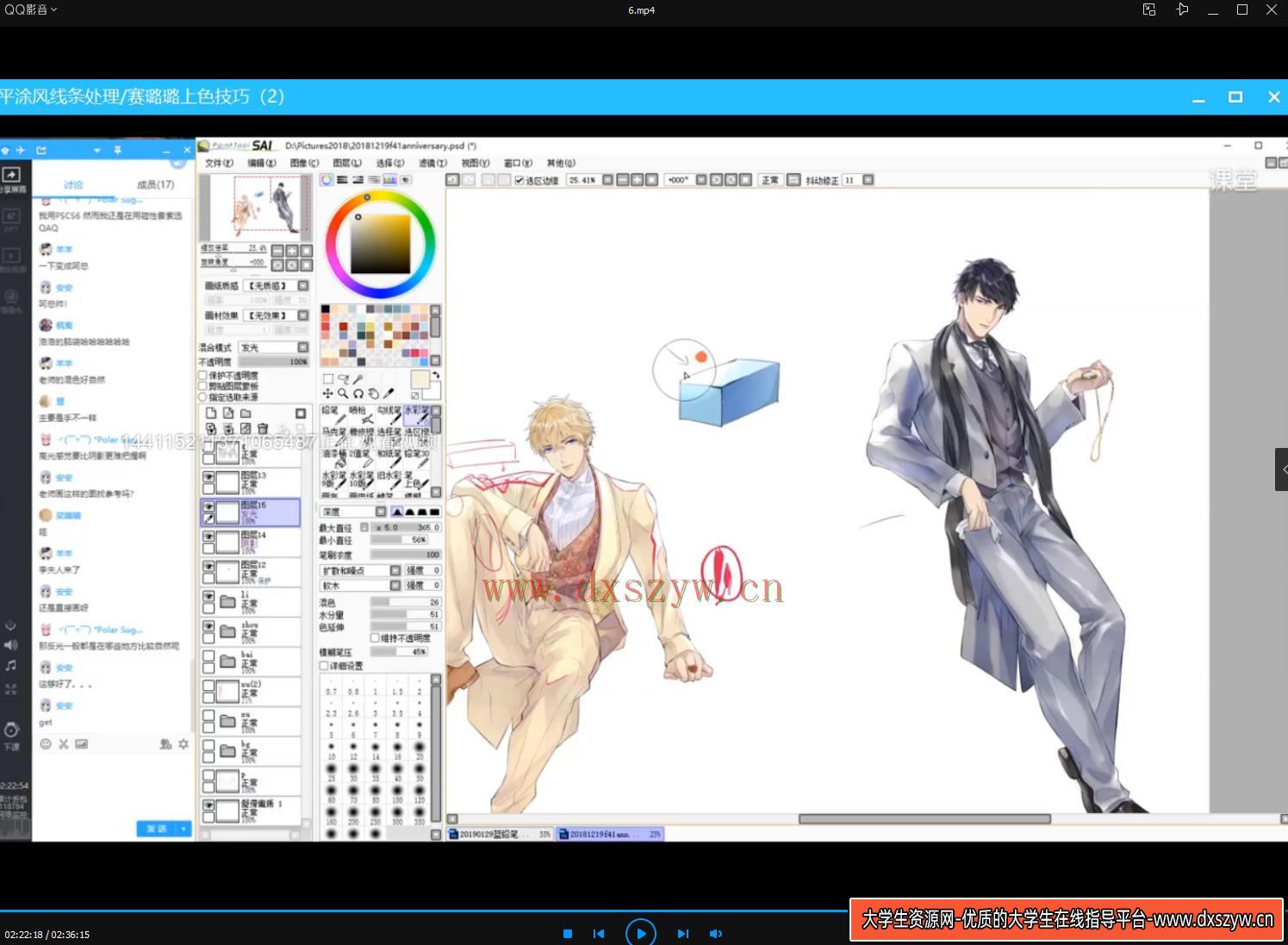Switch to 成员(17) members tab
1288x945 pixels.
[x=155, y=184]
